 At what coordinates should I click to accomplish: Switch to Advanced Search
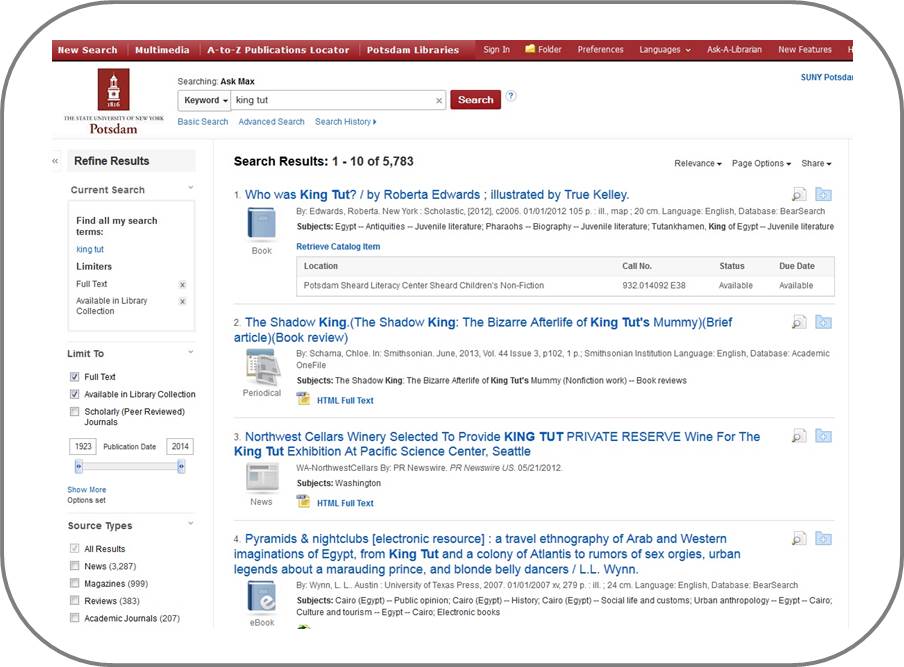pyautogui.click(x=272, y=122)
